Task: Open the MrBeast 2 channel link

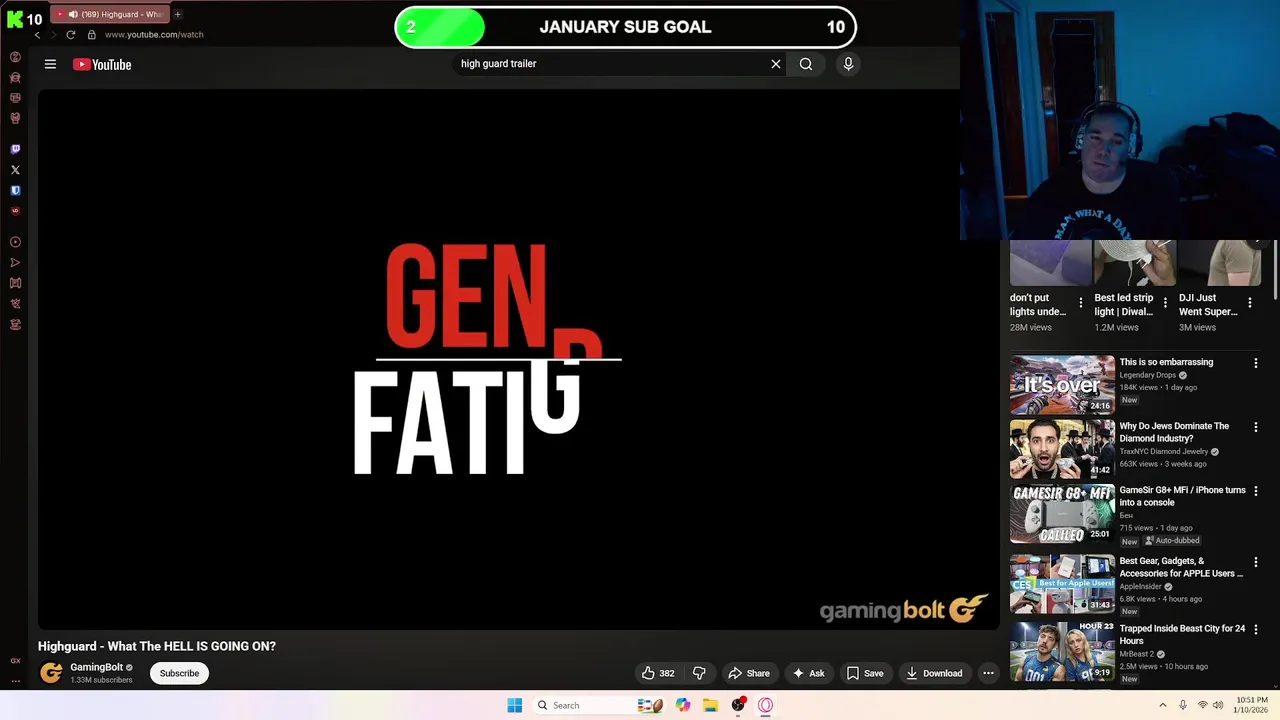Action: [x=1137, y=654]
